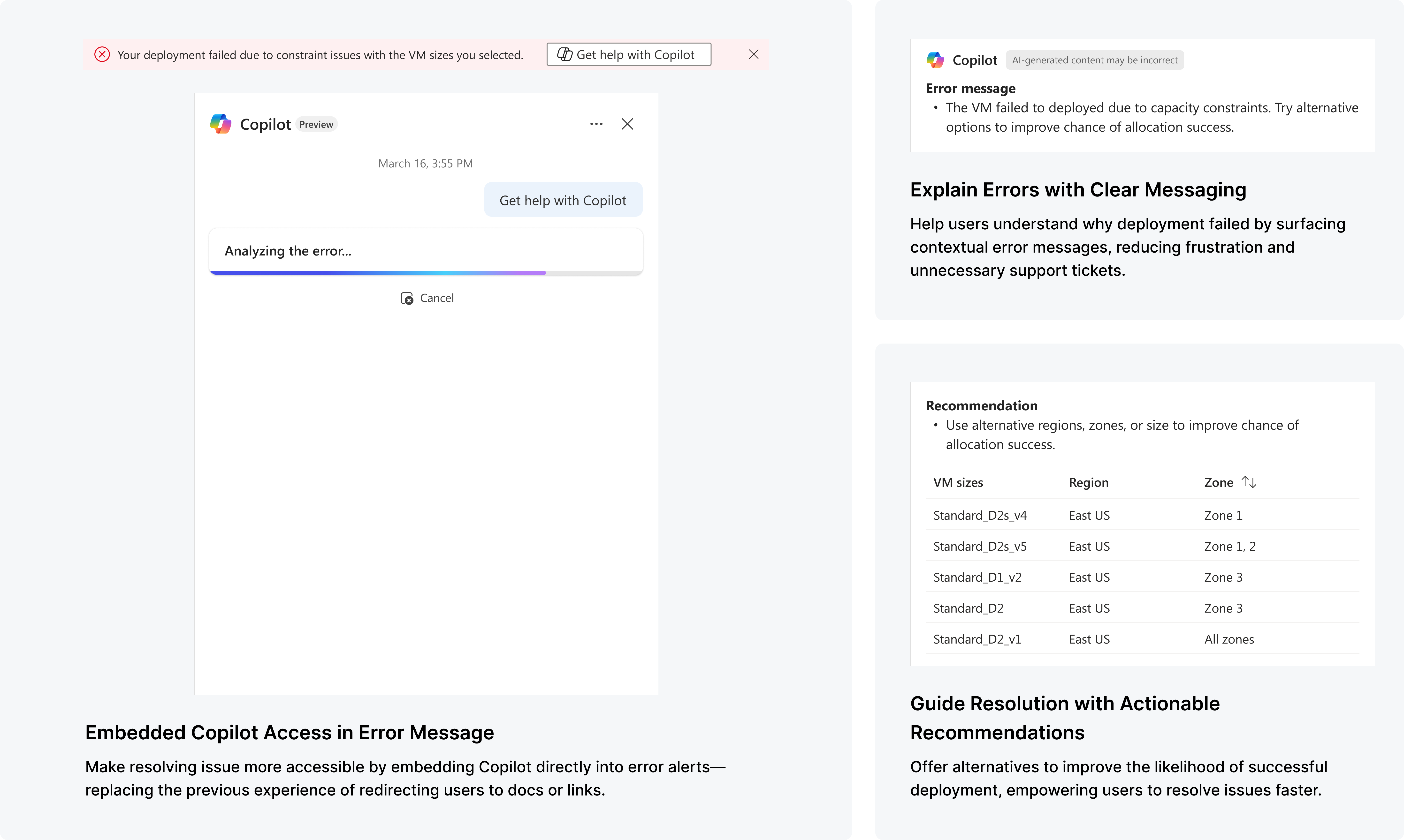Click the All zones cell
1404x840 pixels.
(1229, 640)
